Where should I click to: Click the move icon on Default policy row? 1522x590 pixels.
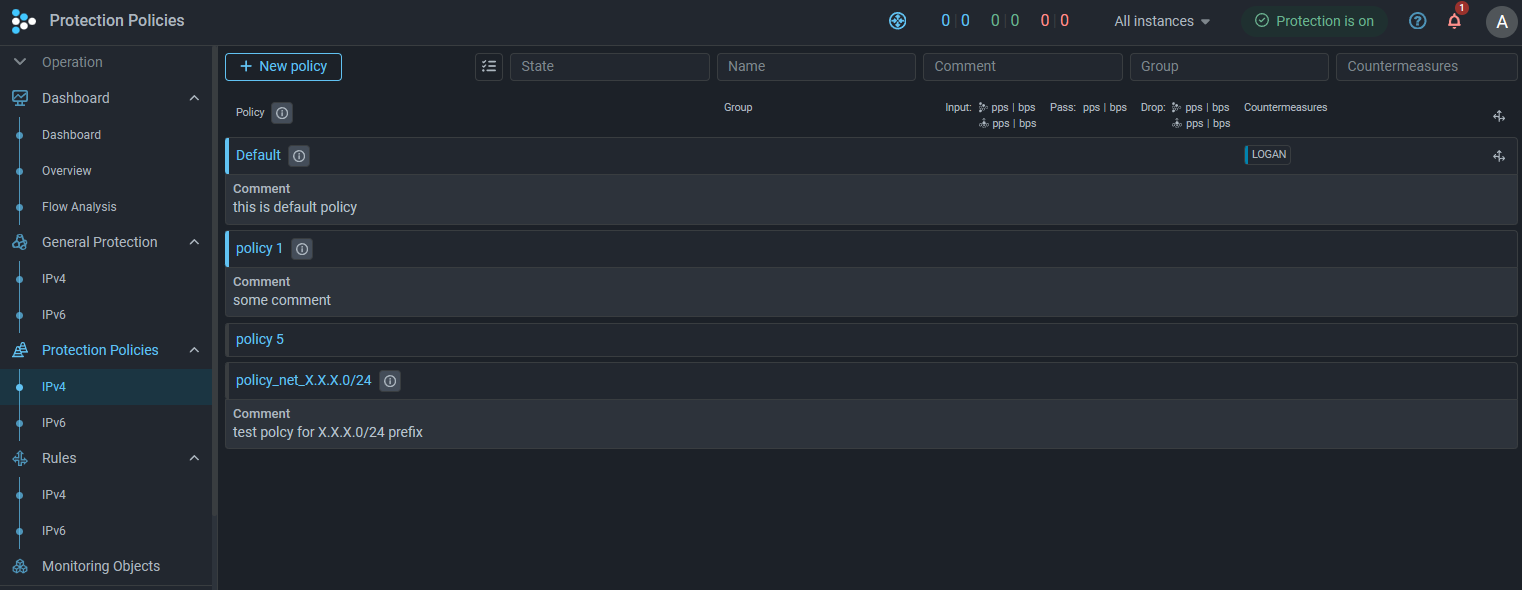click(1499, 156)
